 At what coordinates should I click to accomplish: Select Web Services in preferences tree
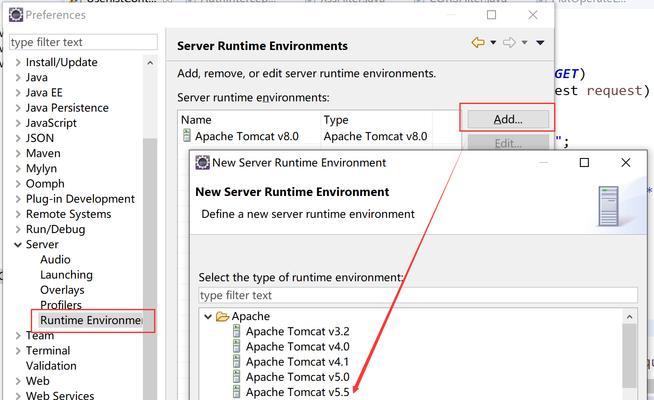point(60,395)
